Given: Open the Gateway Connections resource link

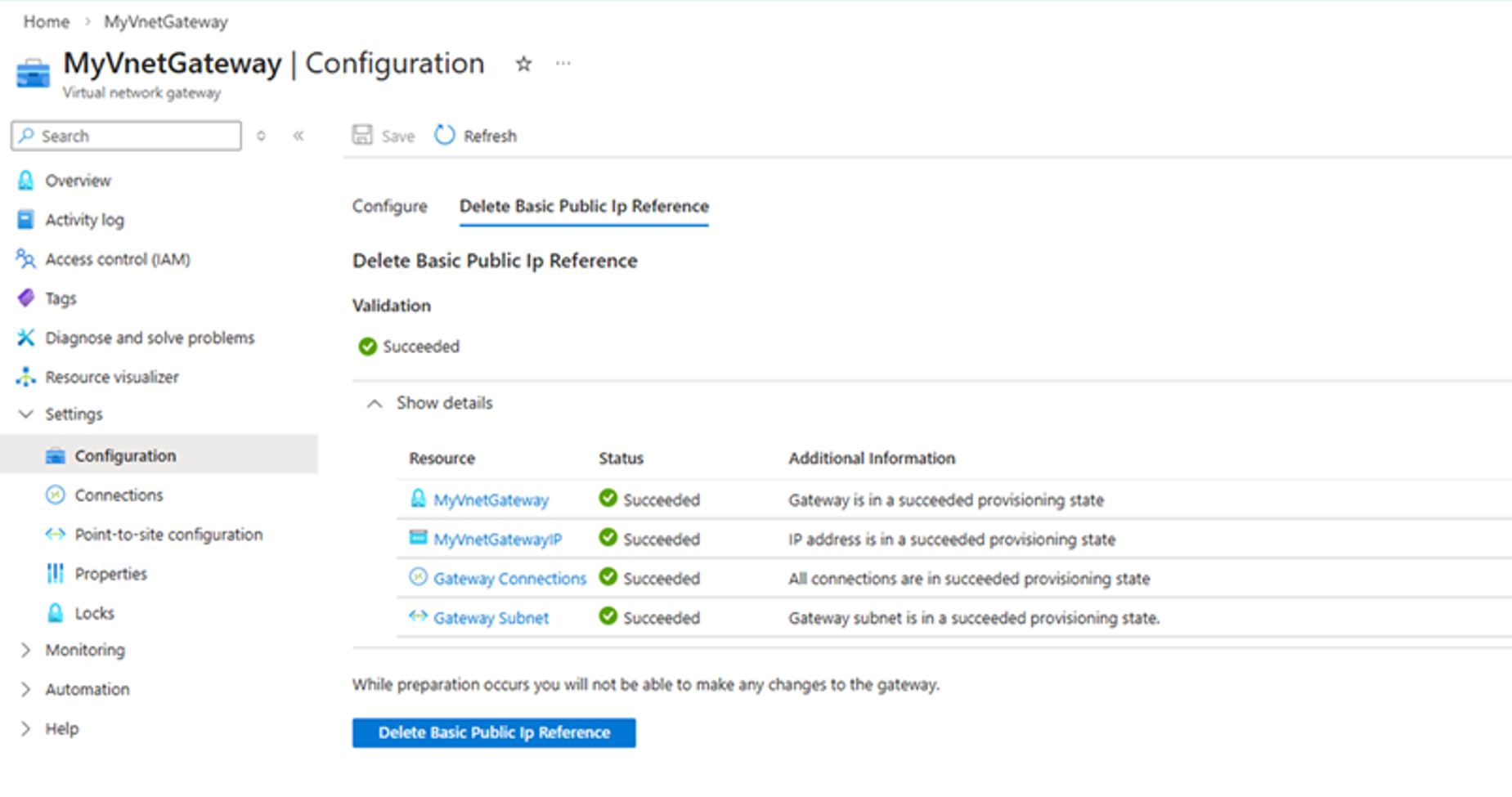Looking at the screenshot, I should [x=509, y=578].
